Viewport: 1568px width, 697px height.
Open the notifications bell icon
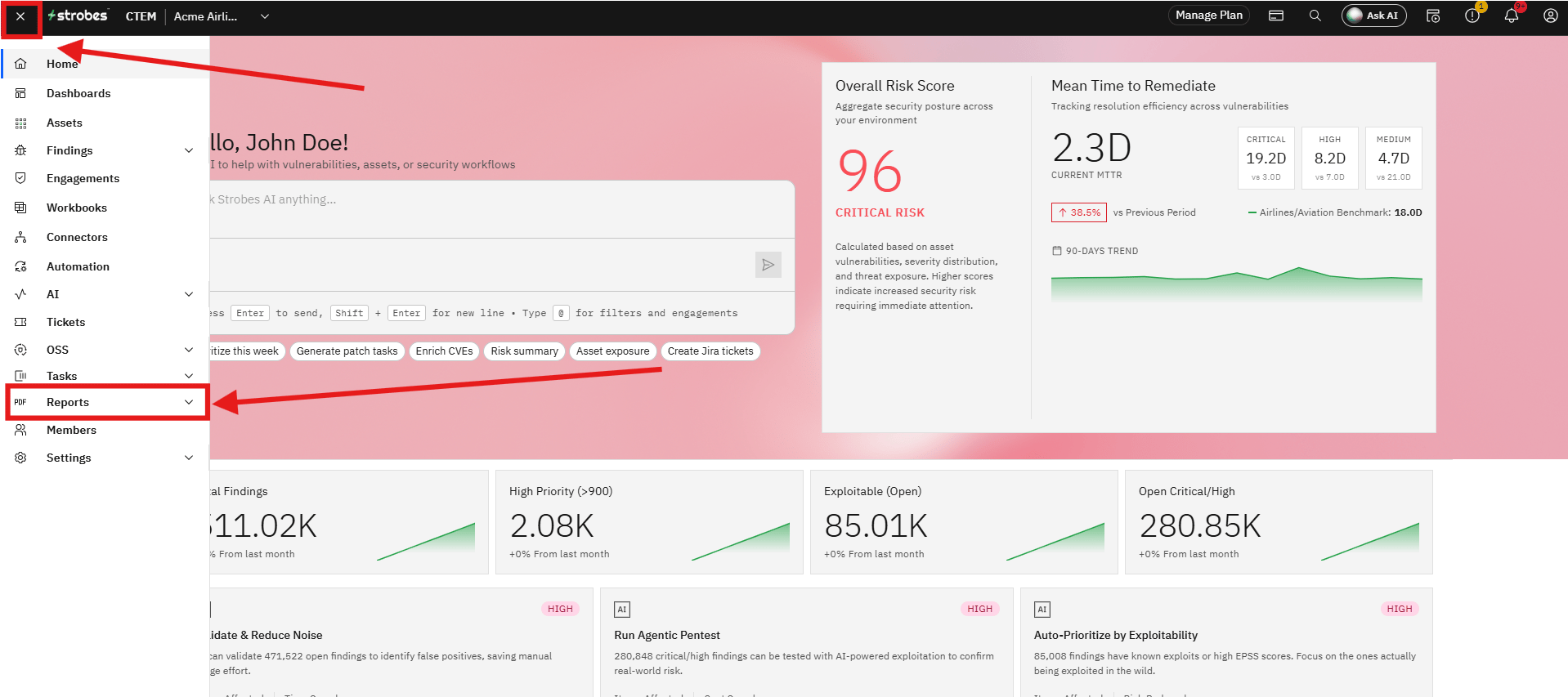coord(1512,16)
